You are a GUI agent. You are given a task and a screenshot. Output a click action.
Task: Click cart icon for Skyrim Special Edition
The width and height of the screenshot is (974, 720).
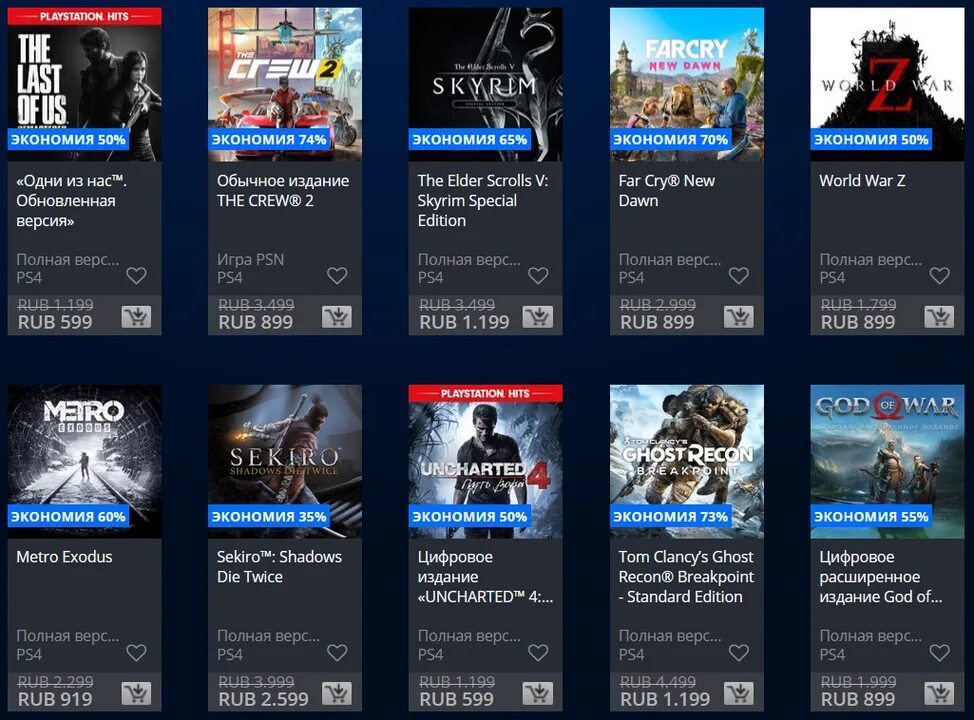coord(537,317)
